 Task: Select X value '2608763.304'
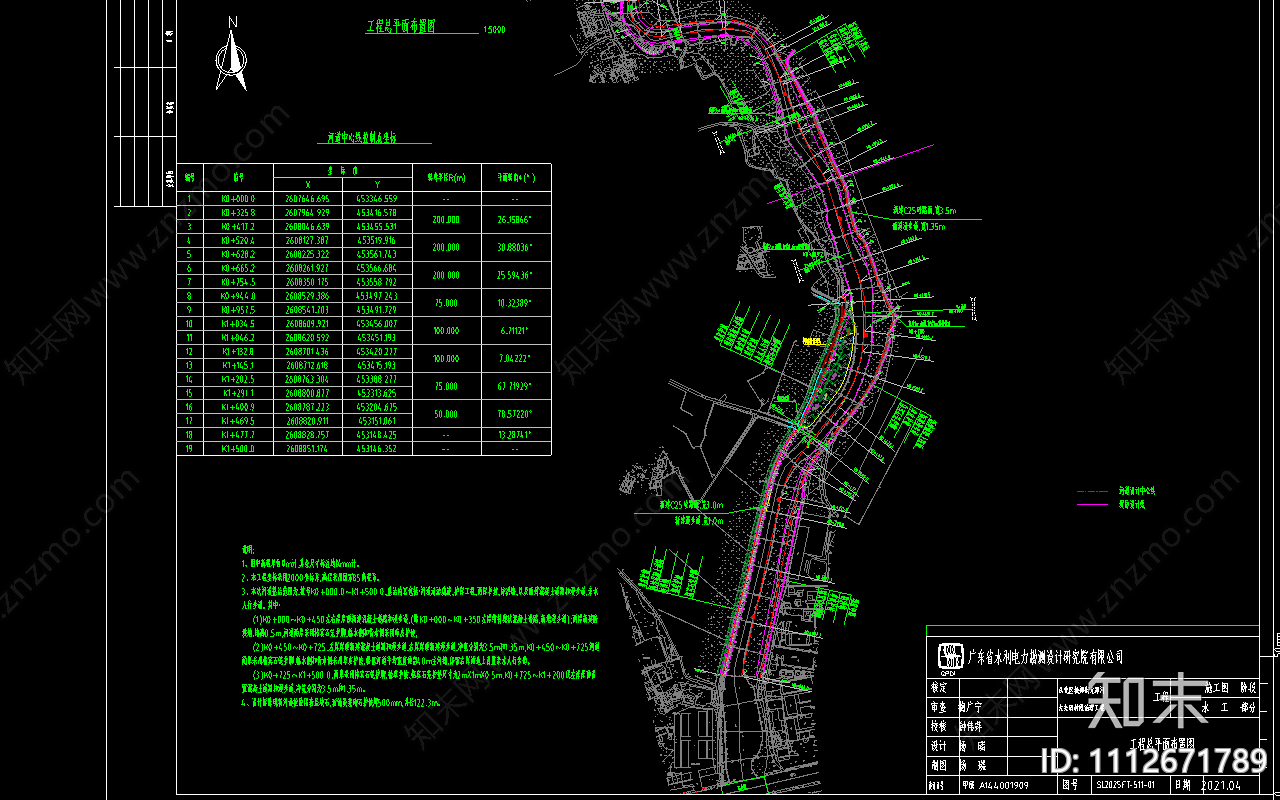pos(308,380)
